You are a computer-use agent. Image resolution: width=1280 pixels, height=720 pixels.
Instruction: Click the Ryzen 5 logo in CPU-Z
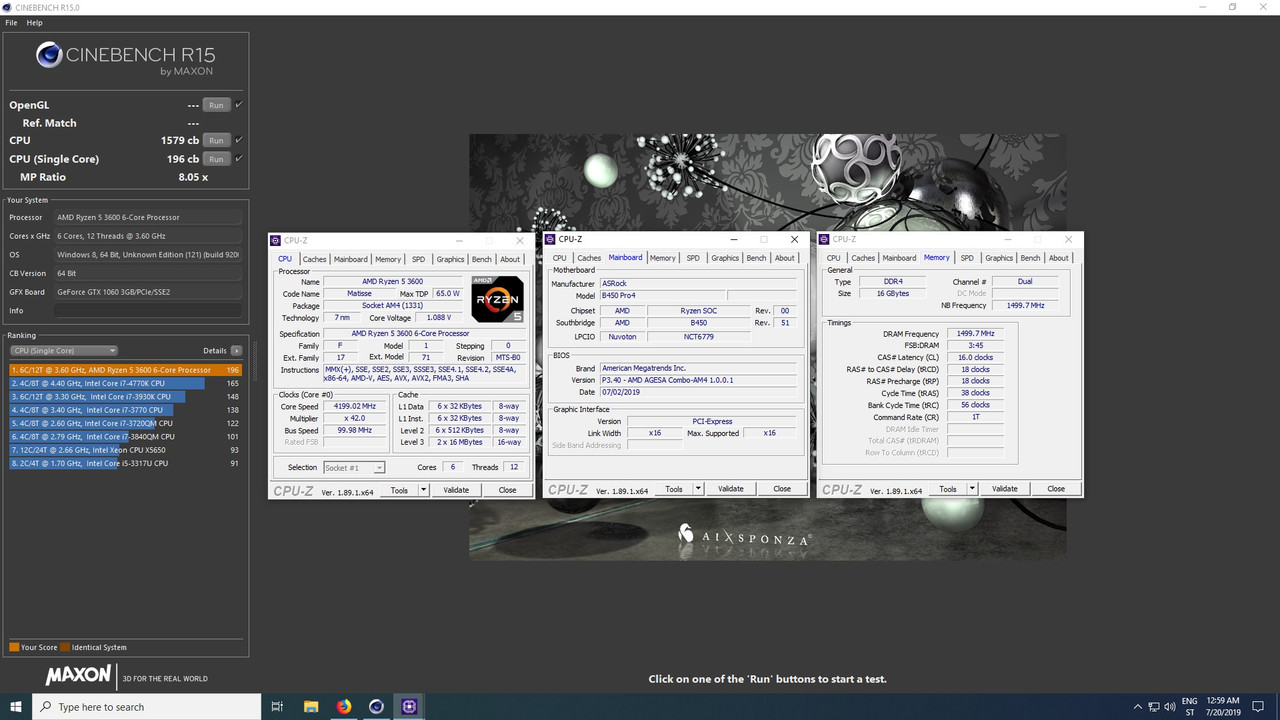(497, 298)
